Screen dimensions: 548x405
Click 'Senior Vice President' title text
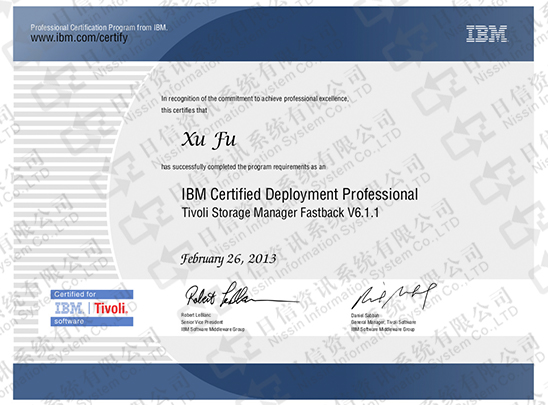202,322
